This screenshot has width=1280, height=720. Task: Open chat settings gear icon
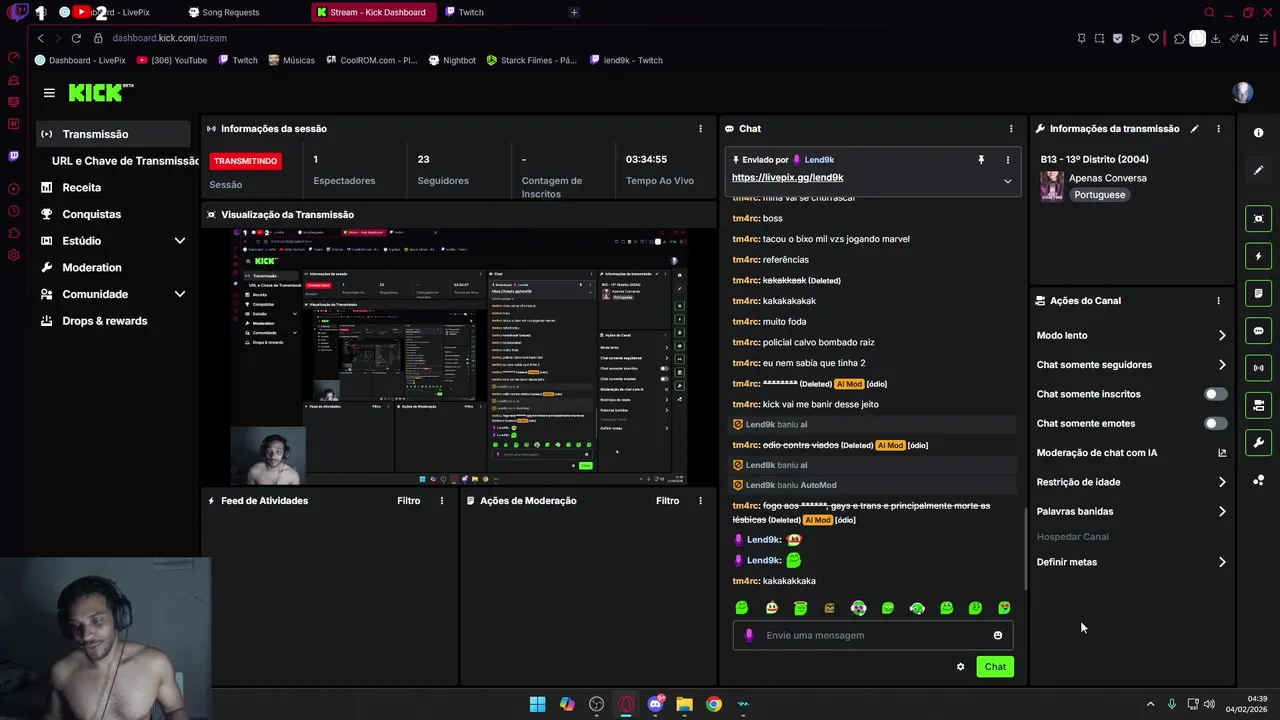pos(960,667)
